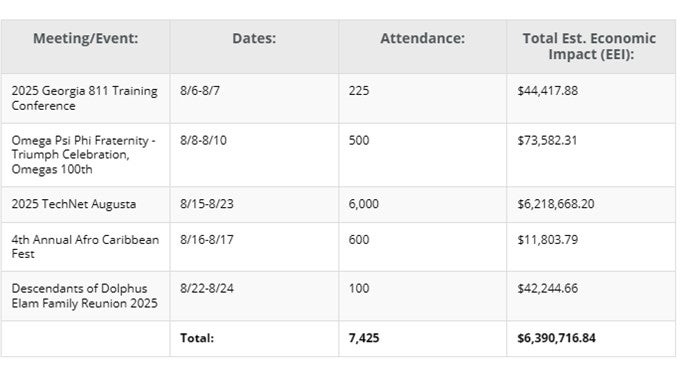Image resolution: width=690 pixels, height=376 pixels.
Task: Click the Total Est. Economic Impact header
Action: coord(591,46)
